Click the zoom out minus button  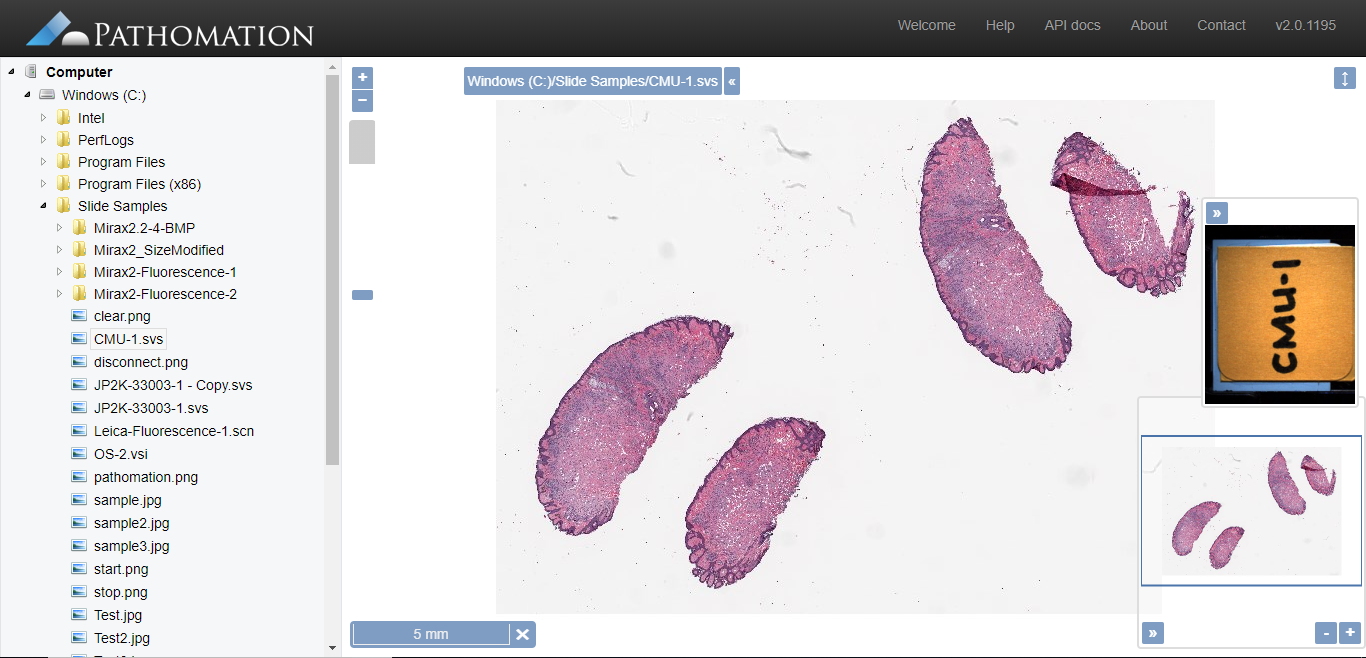tap(363, 101)
